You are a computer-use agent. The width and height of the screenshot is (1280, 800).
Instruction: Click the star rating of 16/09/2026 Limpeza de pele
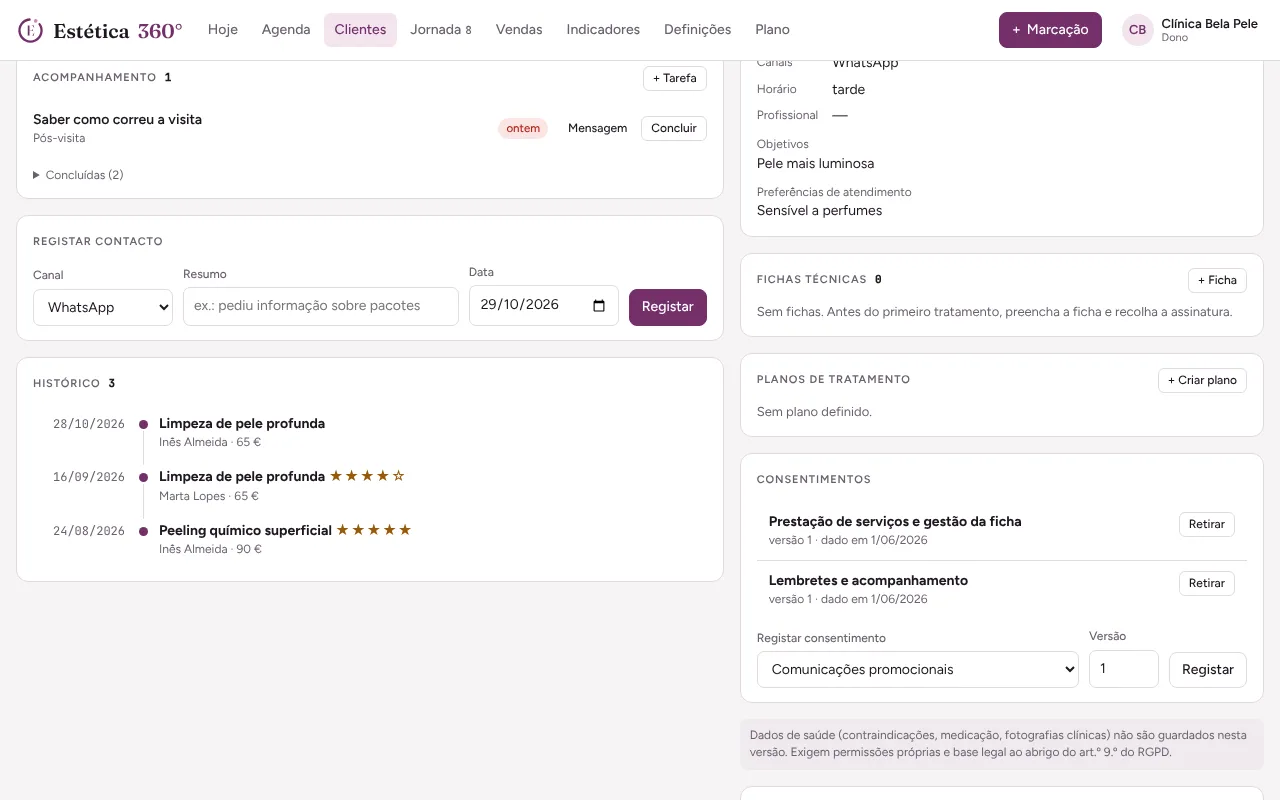click(x=367, y=476)
